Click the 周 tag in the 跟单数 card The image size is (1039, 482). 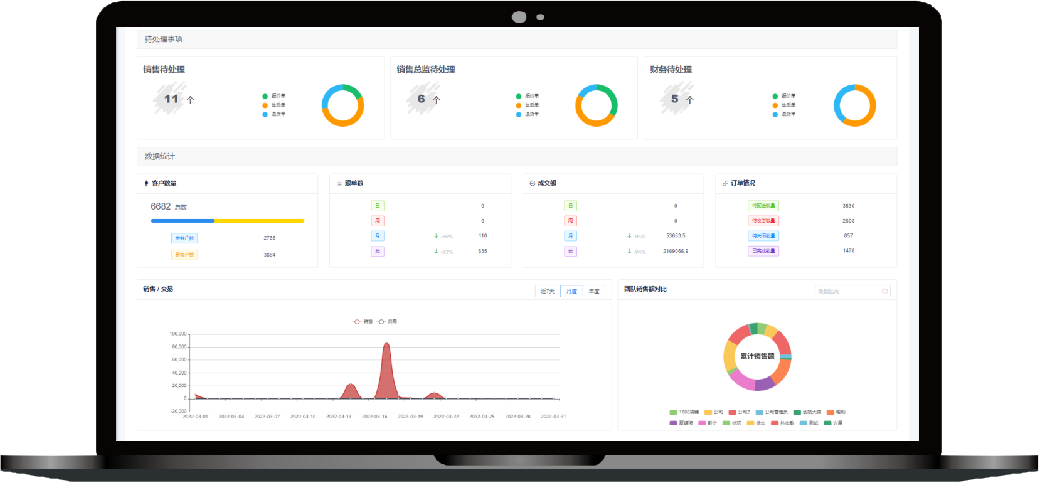coord(378,221)
